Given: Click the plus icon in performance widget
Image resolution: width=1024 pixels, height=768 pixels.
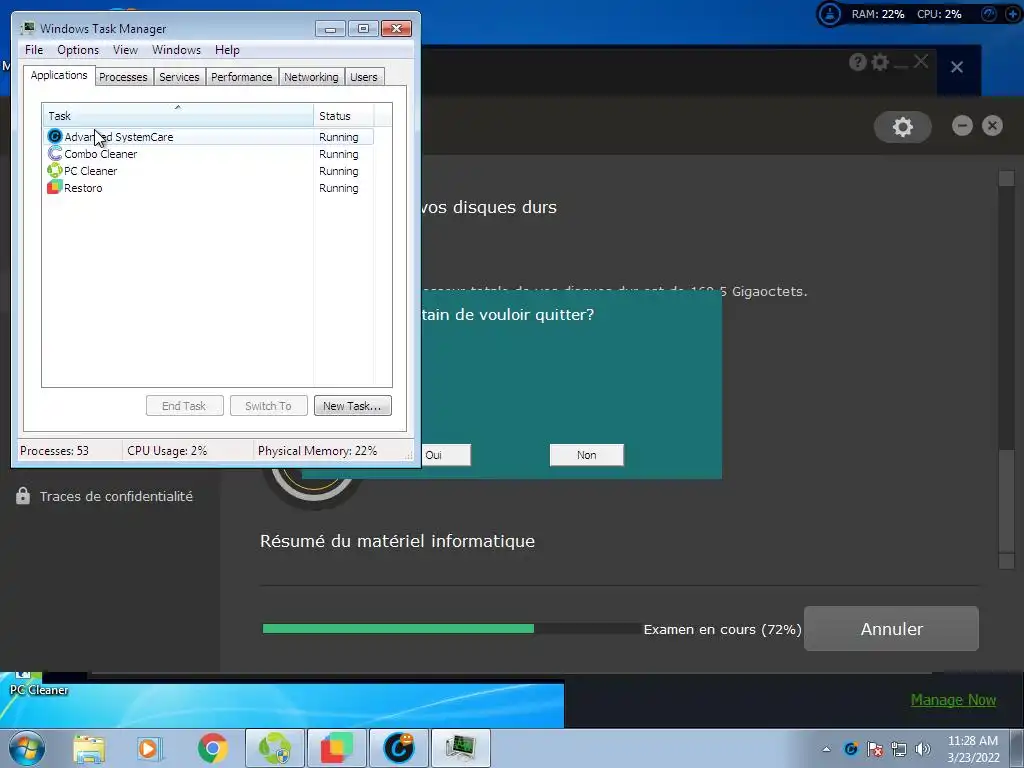Looking at the screenshot, I should 1013,14.
